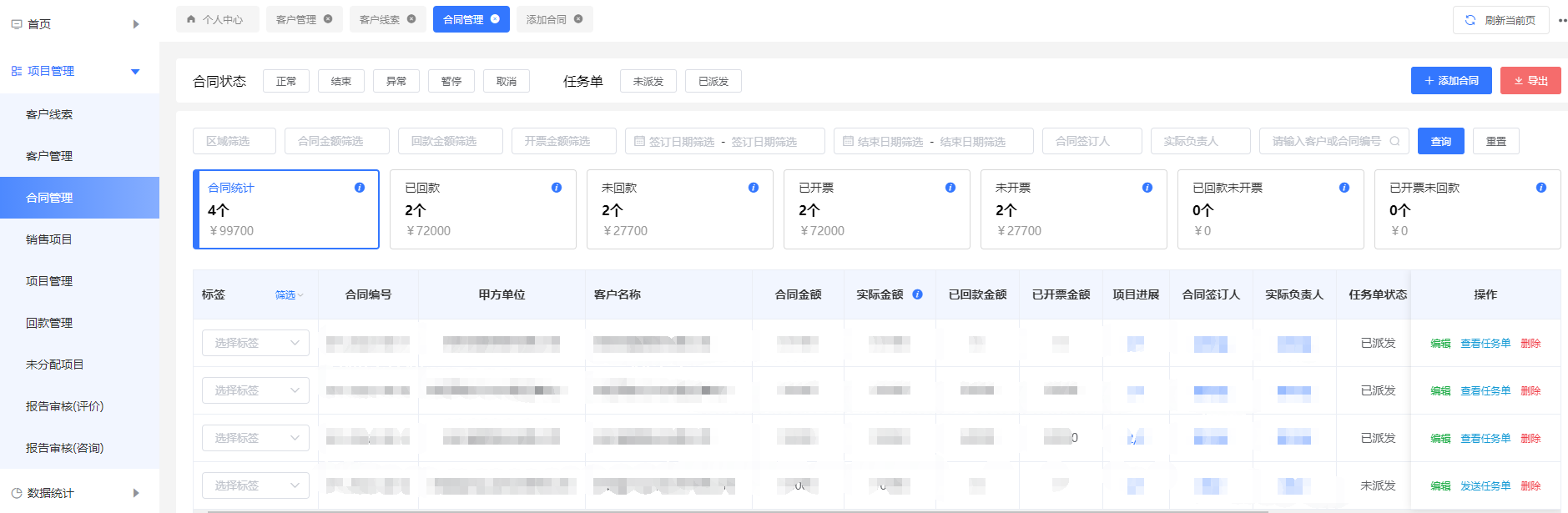Click the horizontal scrollbar below the table
This screenshot has height=513, width=1568.
point(734,510)
